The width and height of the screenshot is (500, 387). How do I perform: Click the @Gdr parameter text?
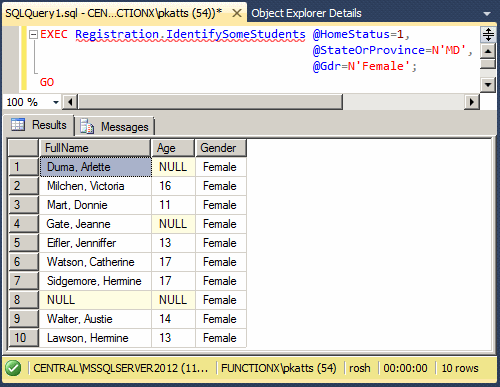point(327,66)
